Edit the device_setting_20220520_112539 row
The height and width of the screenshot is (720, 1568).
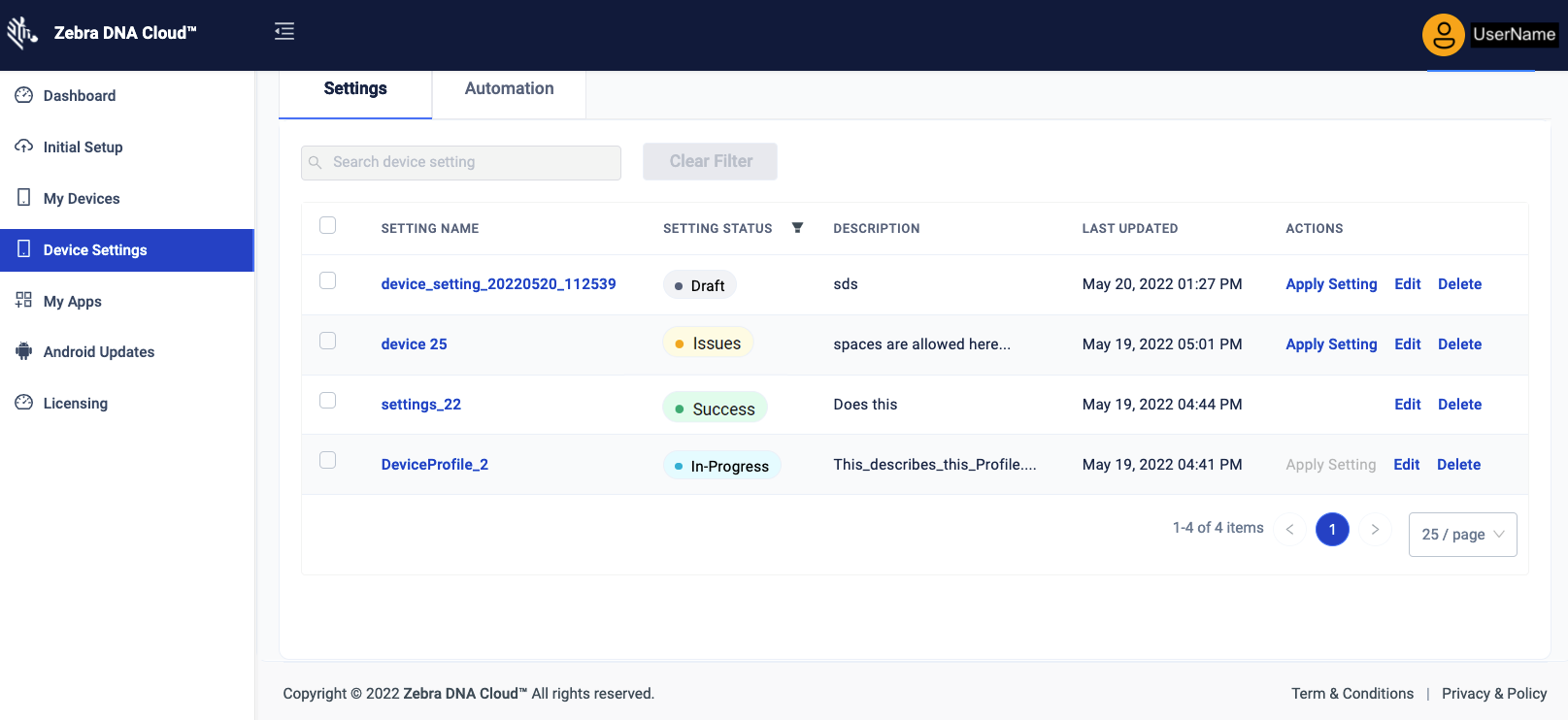click(1408, 284)
